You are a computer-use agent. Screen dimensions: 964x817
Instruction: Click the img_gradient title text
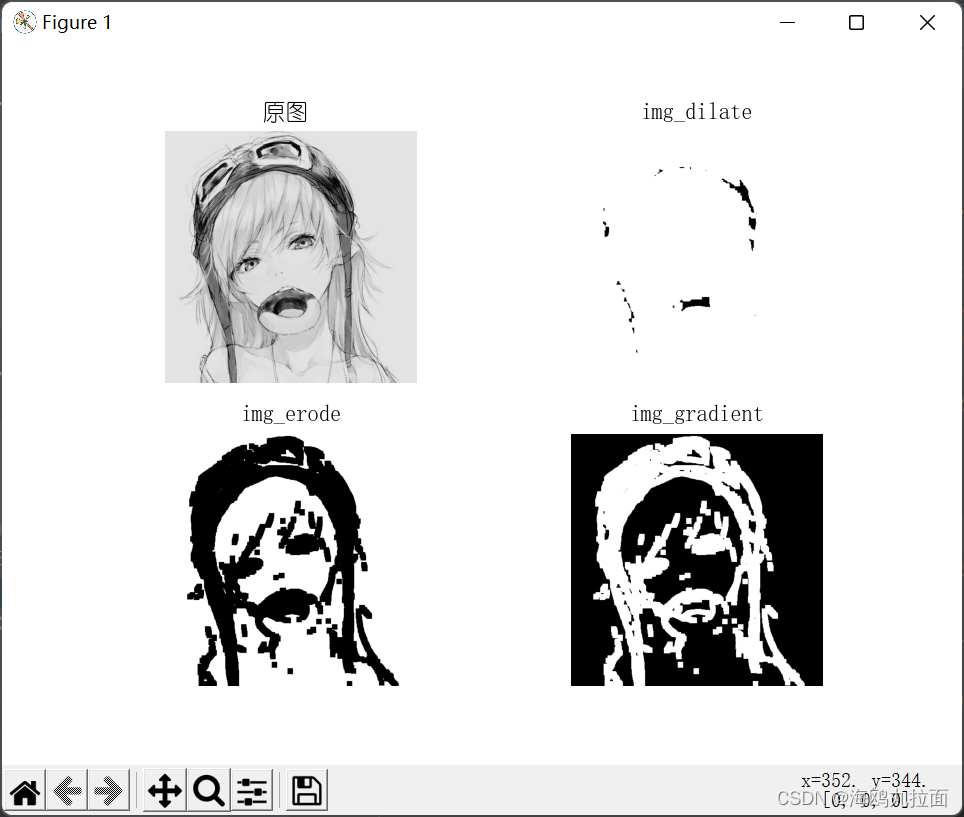coord(697,414)
